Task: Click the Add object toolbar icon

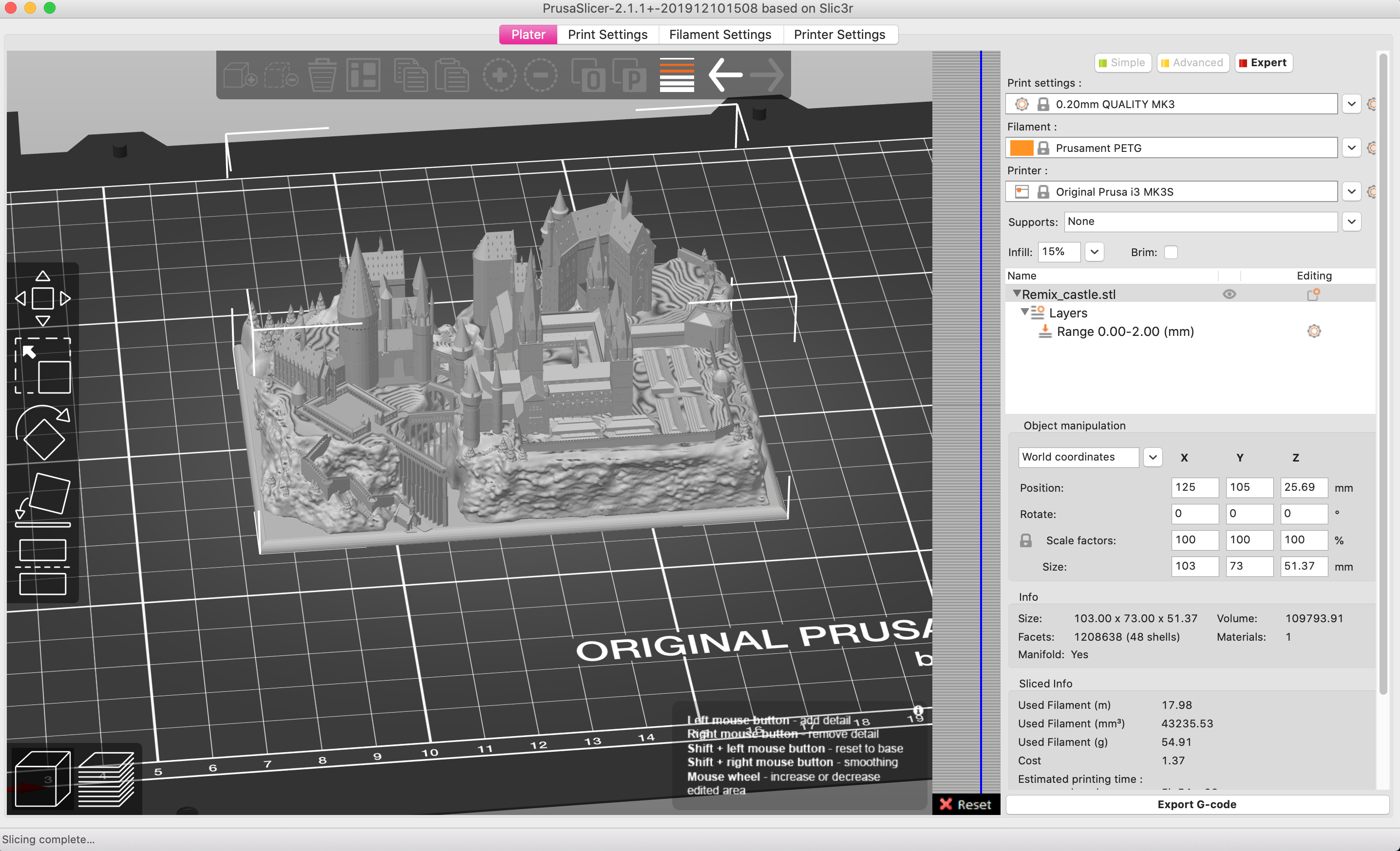Action: (x=240, y=75)
